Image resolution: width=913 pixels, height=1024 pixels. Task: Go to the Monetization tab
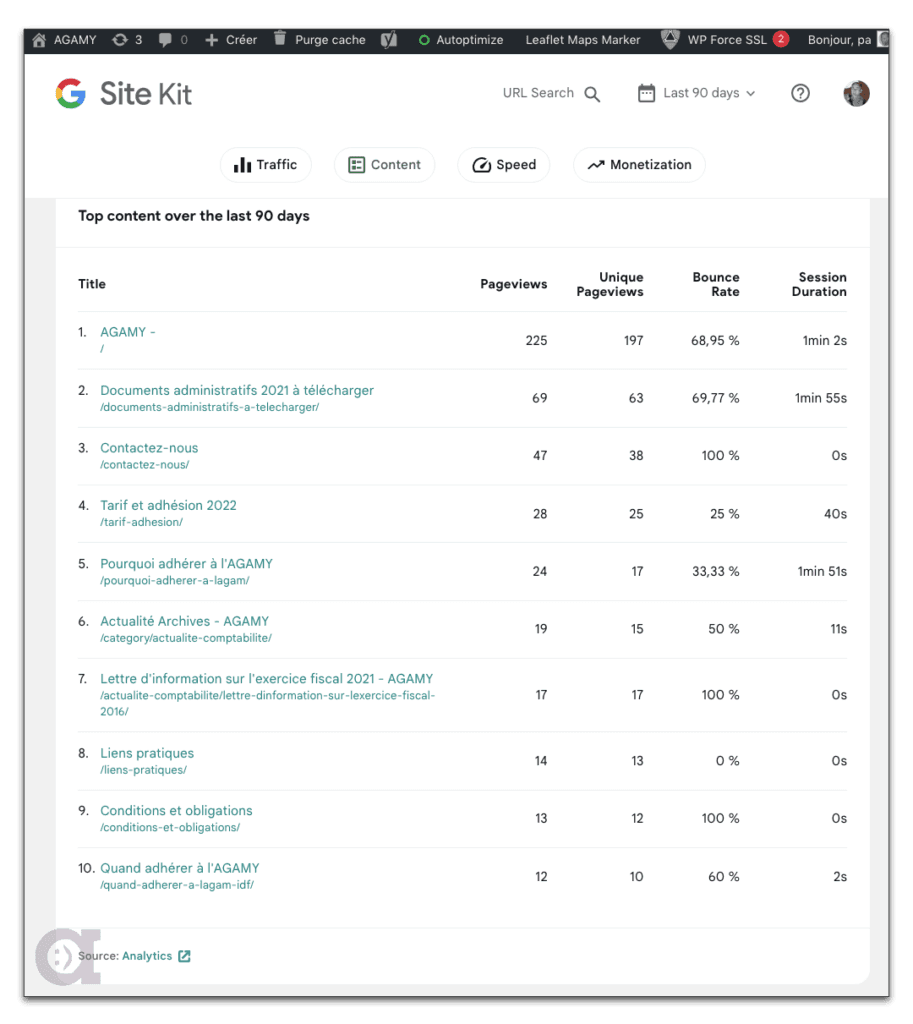point(639,165)
